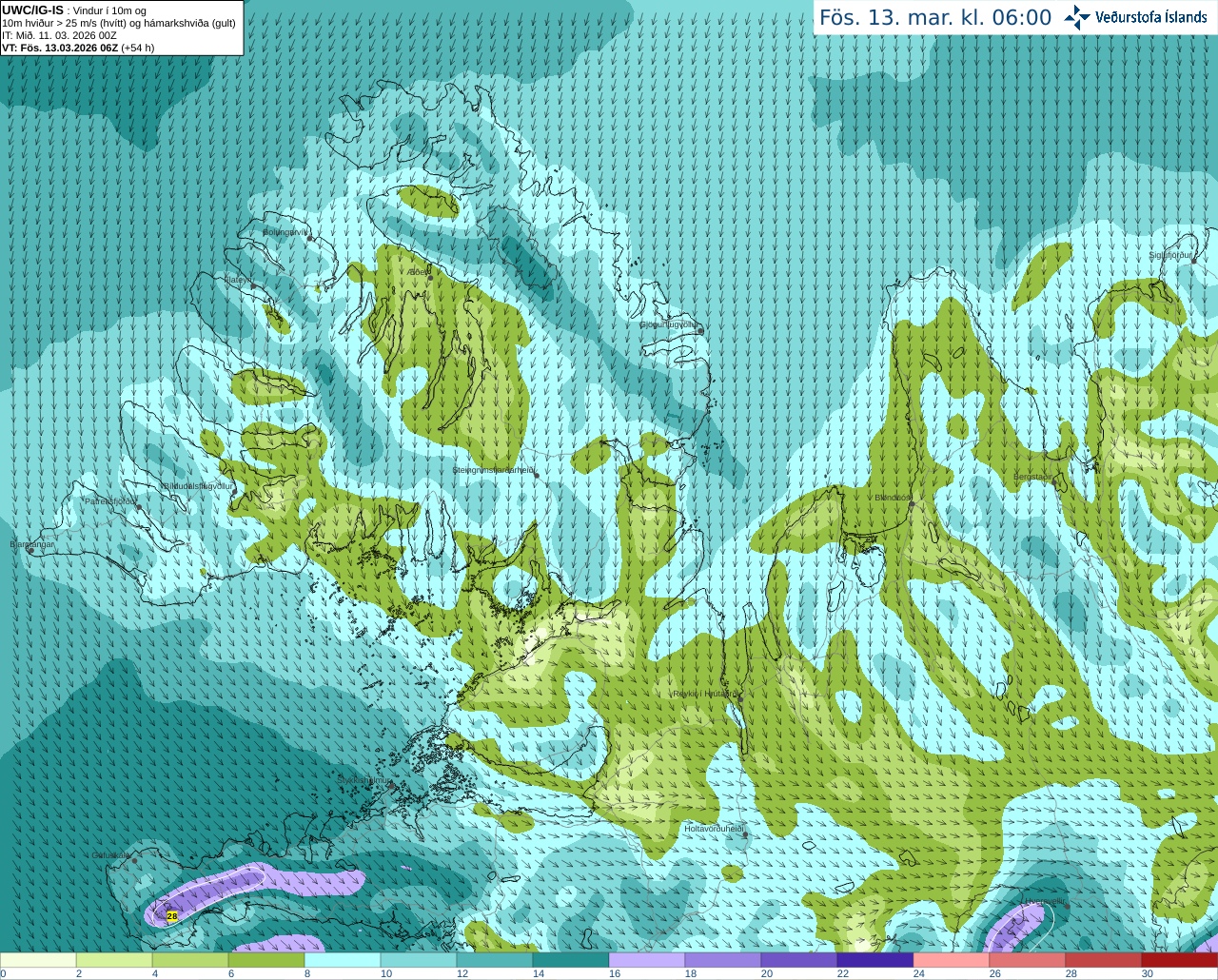Click the 4–6 m/s legend swatch
This screenshot has height=980, width=1218.
tap(190, 960)
